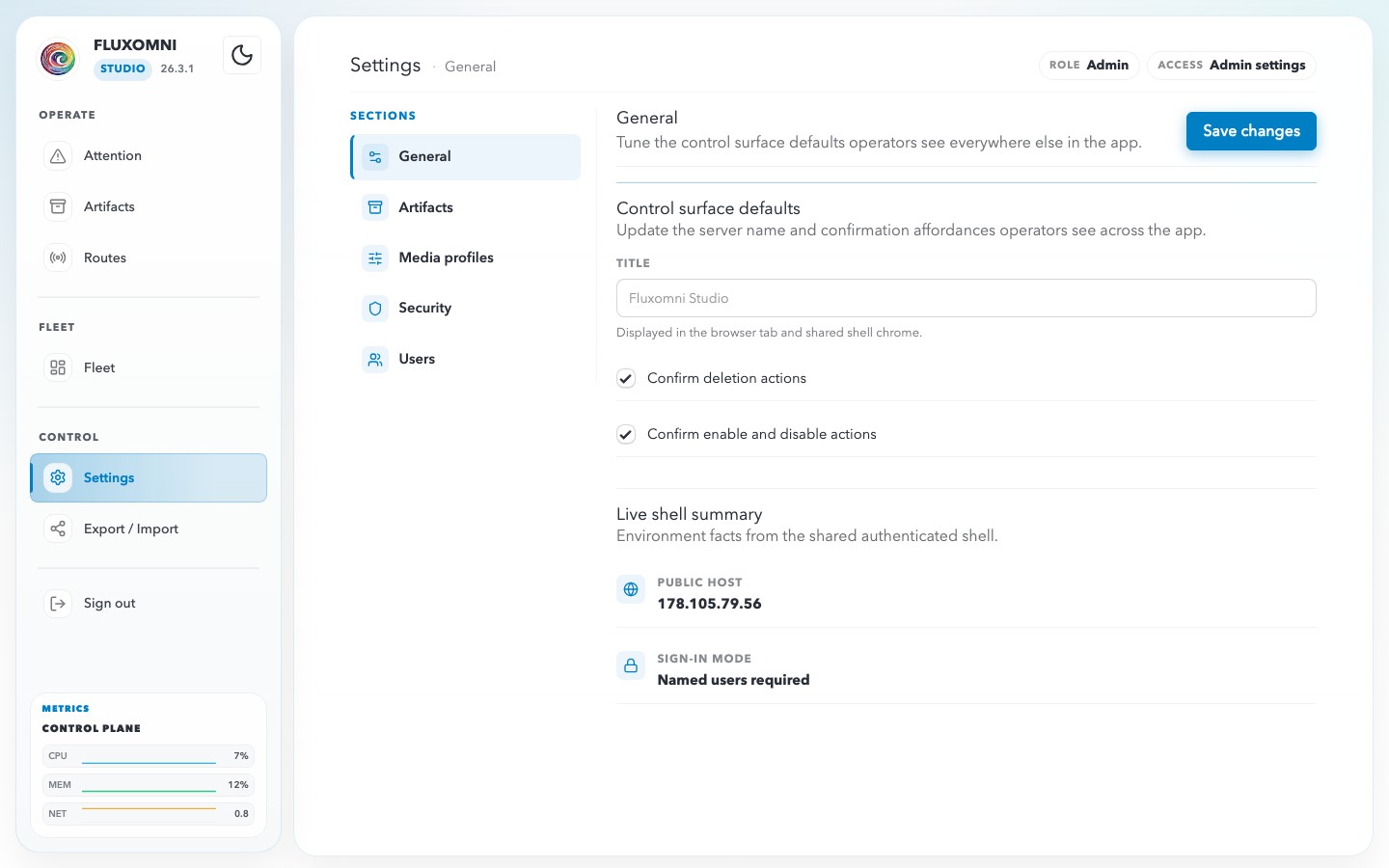Click the Sign out door arrow icon
Viewport: 1389px width, 868px height.
point(58,604)
